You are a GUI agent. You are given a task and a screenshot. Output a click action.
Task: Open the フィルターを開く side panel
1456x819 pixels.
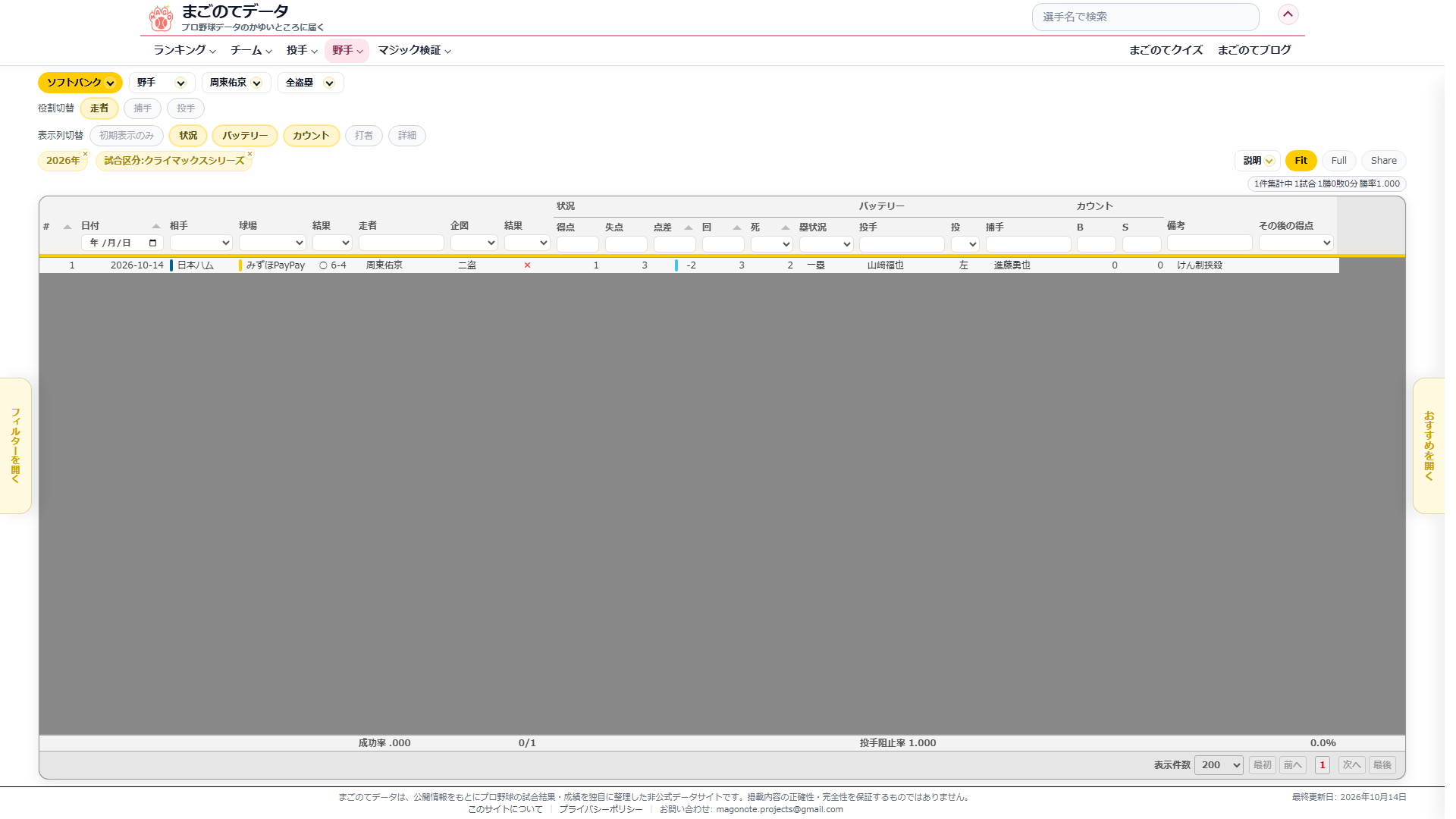coord(15,446)
